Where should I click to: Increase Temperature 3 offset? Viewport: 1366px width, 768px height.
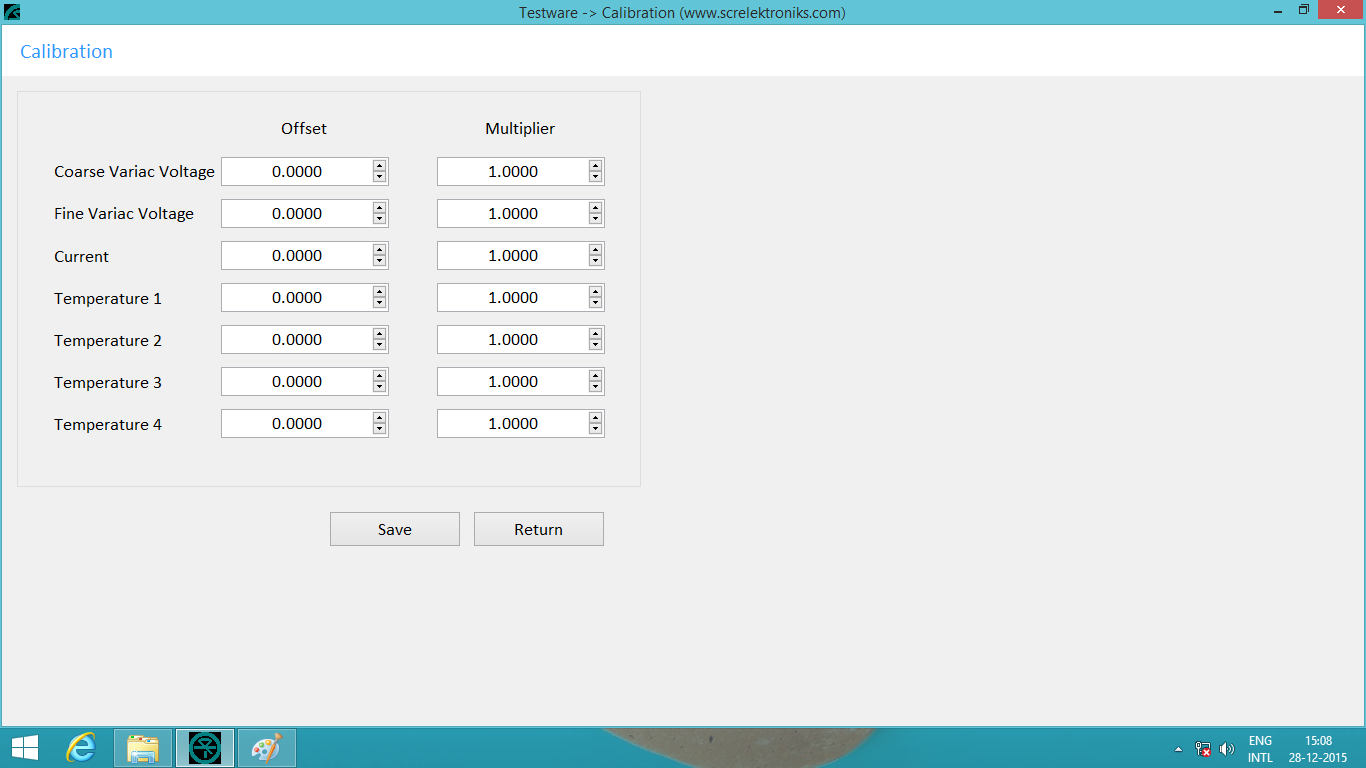pyautogui.click(x=379, y=376)
